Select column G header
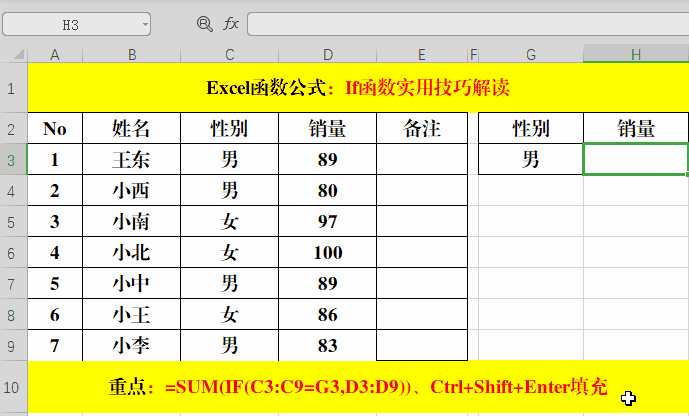Viewport: 689px width, 416px height. click(x=531, y=55)
